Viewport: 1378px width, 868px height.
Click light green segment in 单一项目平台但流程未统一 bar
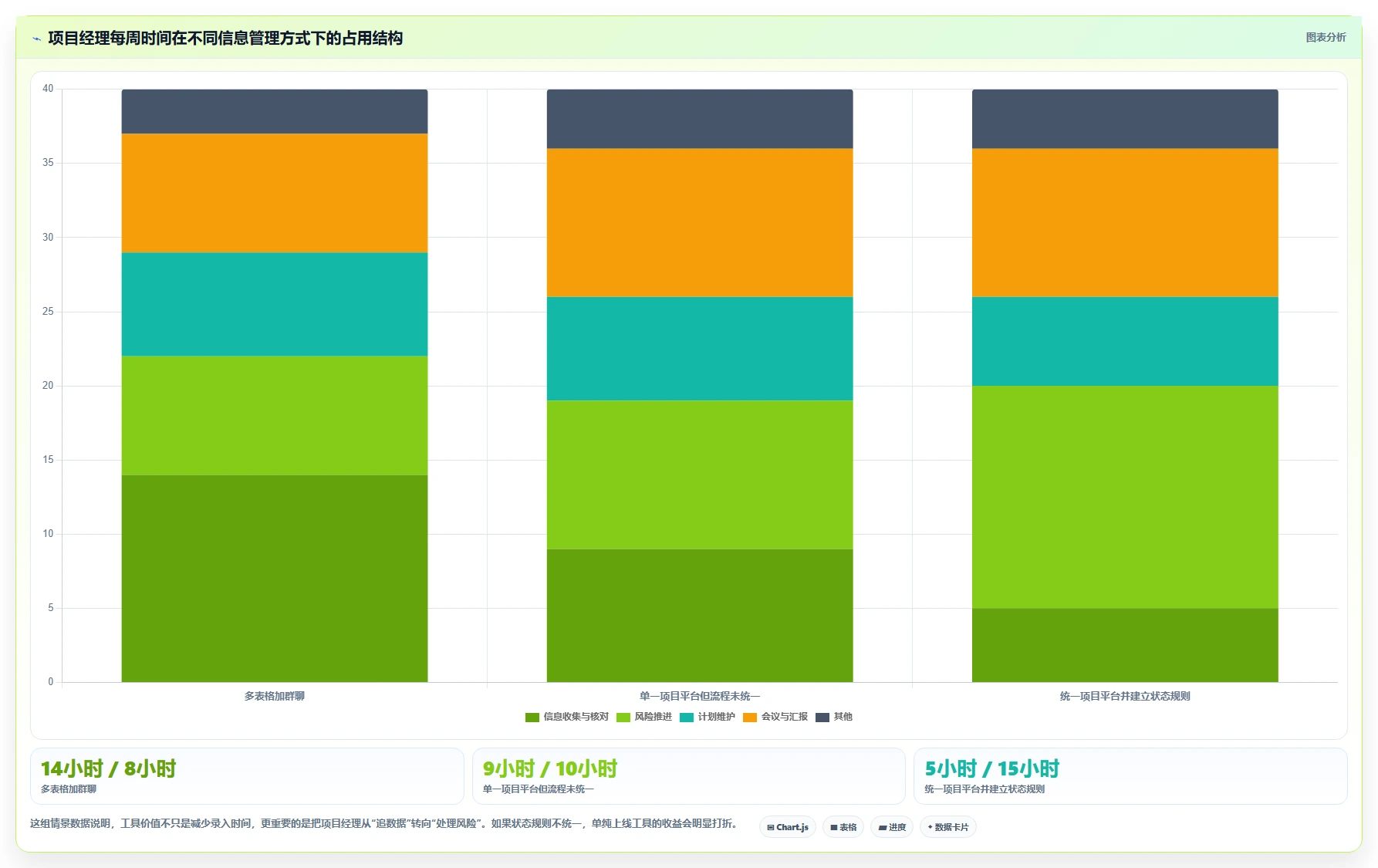(x=700, y=475)
